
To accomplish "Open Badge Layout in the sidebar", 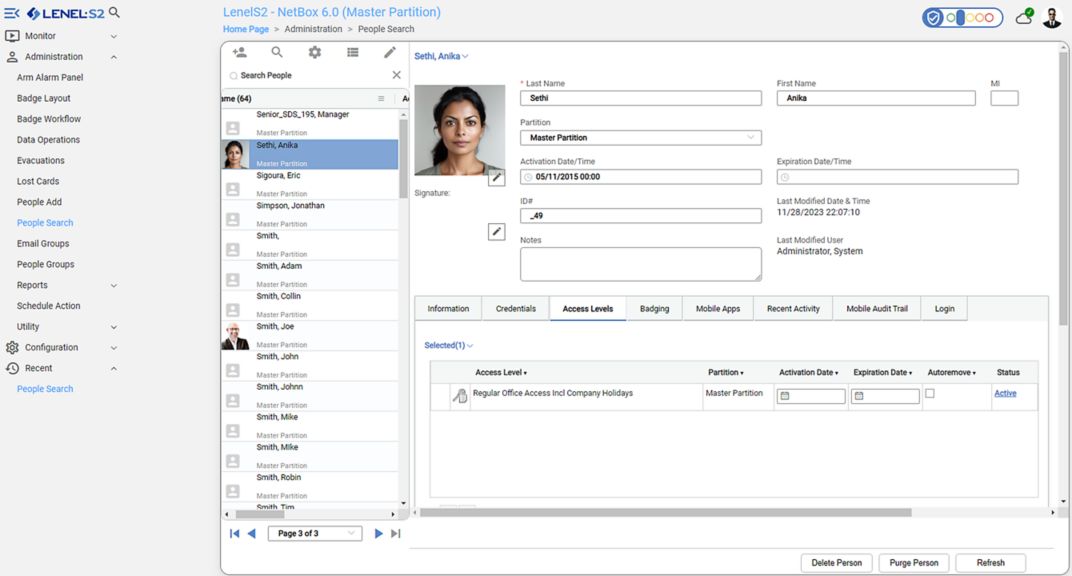I will [x=44, y=98].
